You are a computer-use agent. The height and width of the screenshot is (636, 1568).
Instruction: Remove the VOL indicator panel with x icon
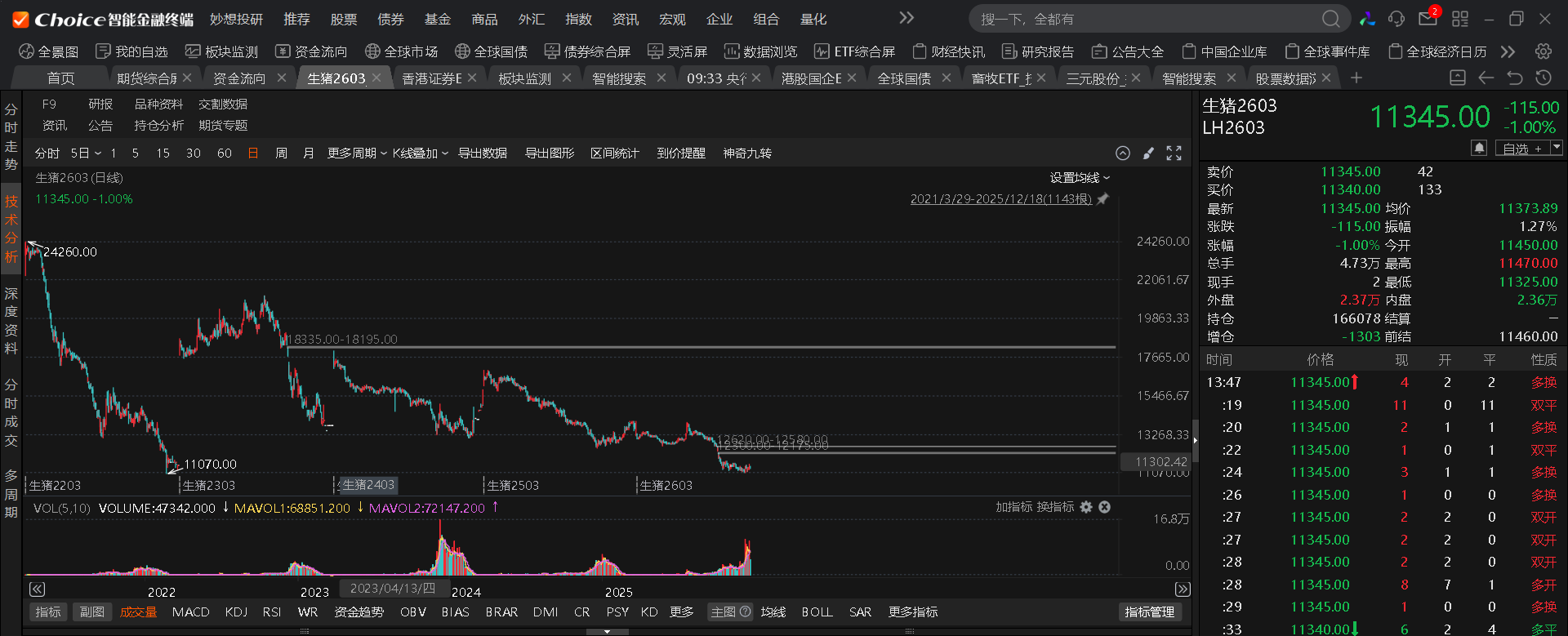[x=1105, y=507]
